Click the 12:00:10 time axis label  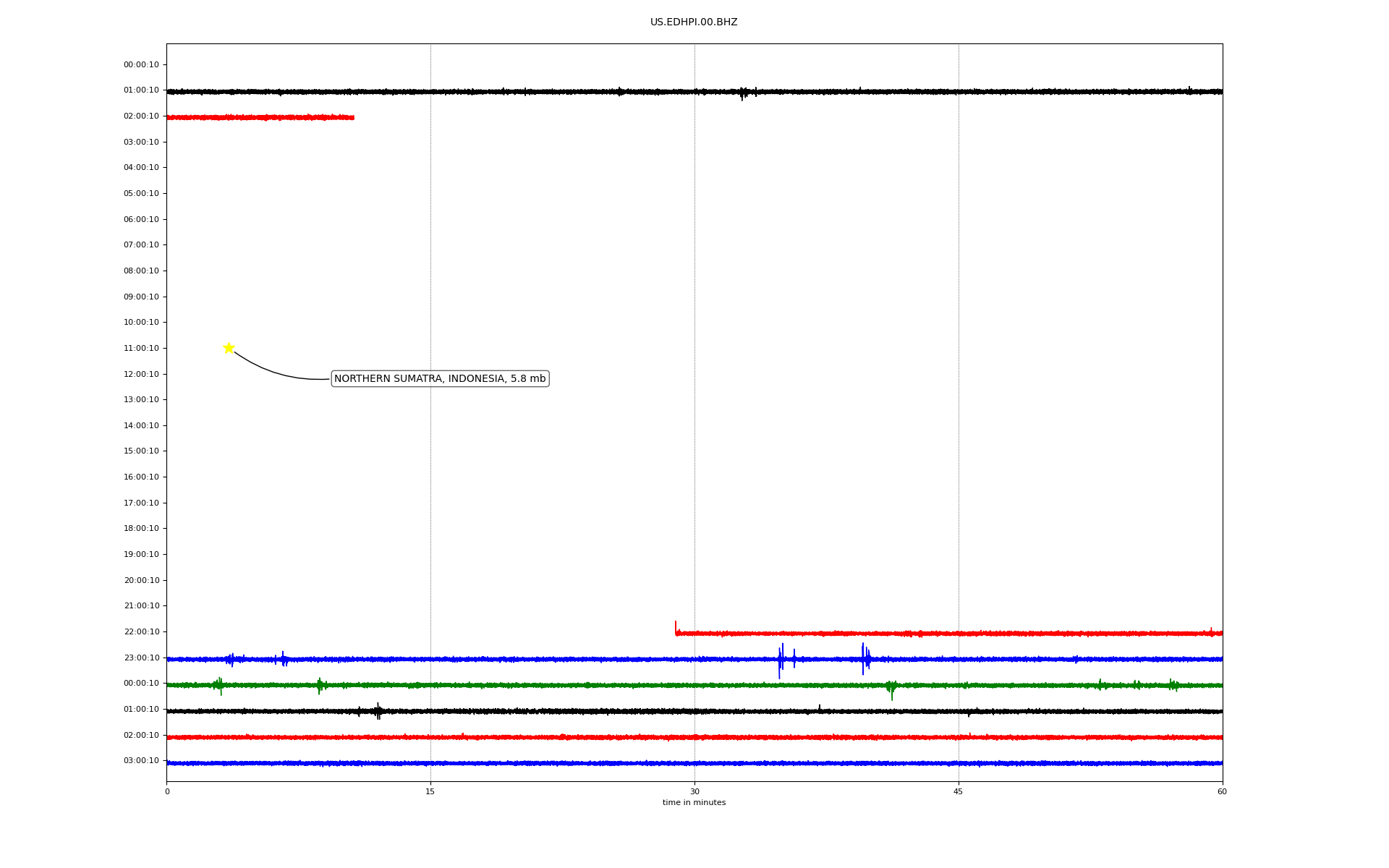[x=141, y=375]
